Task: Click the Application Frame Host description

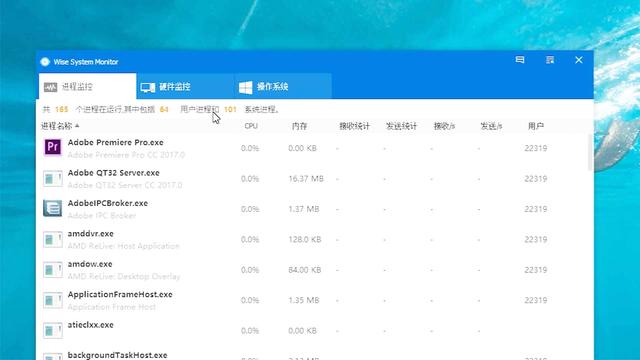Action: [111, 307]
